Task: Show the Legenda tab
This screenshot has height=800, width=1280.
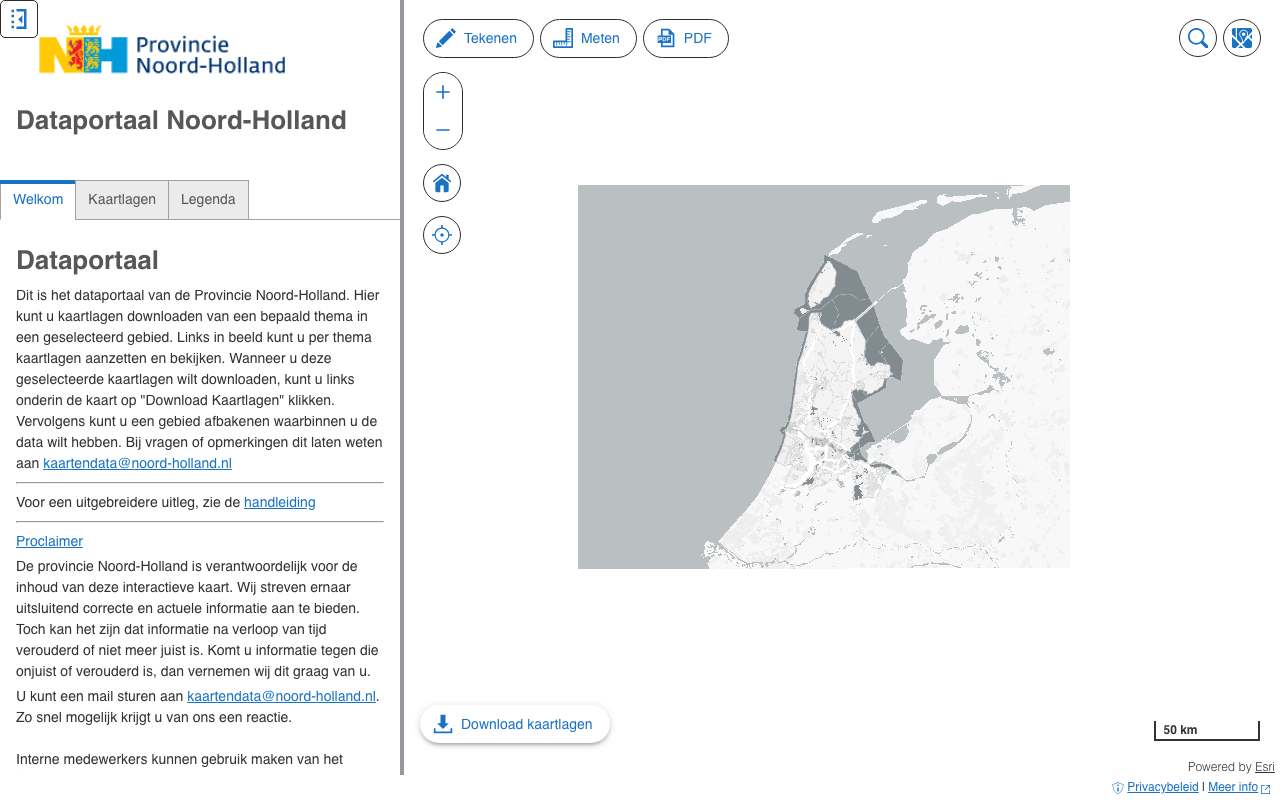Action: [208, 200]
